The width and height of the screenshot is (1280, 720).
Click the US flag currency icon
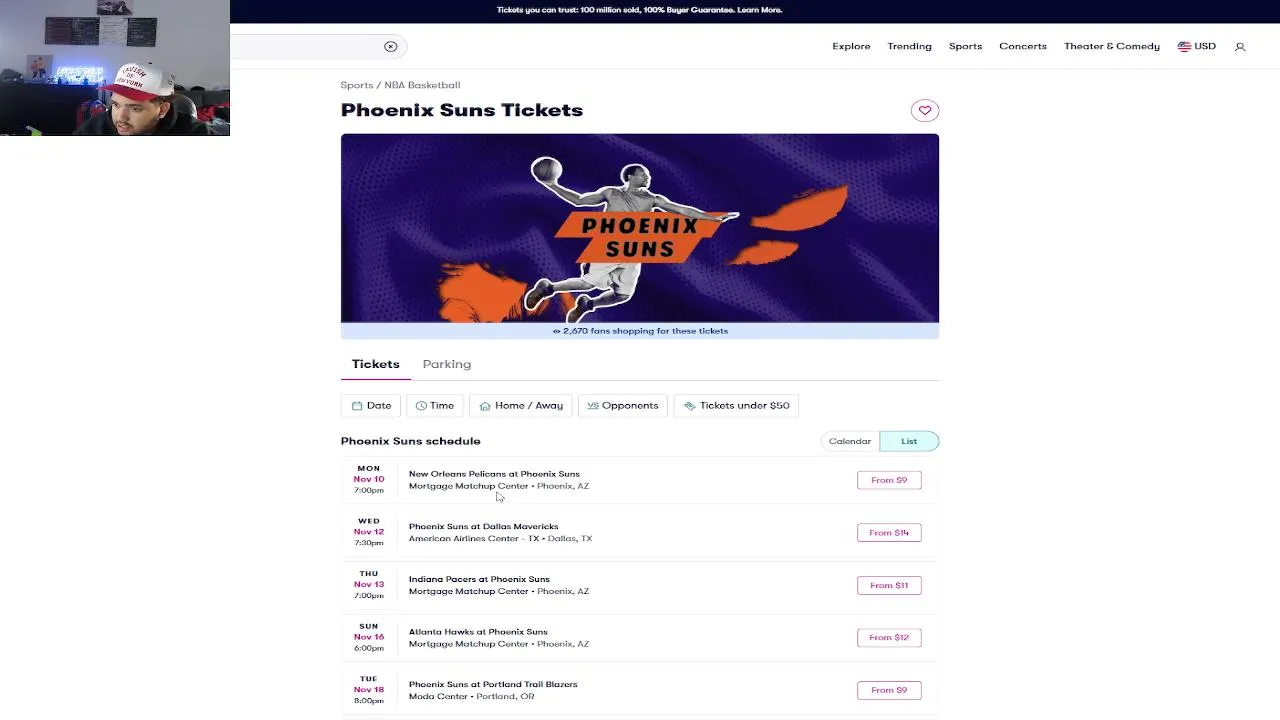[x=1184, y=46]
